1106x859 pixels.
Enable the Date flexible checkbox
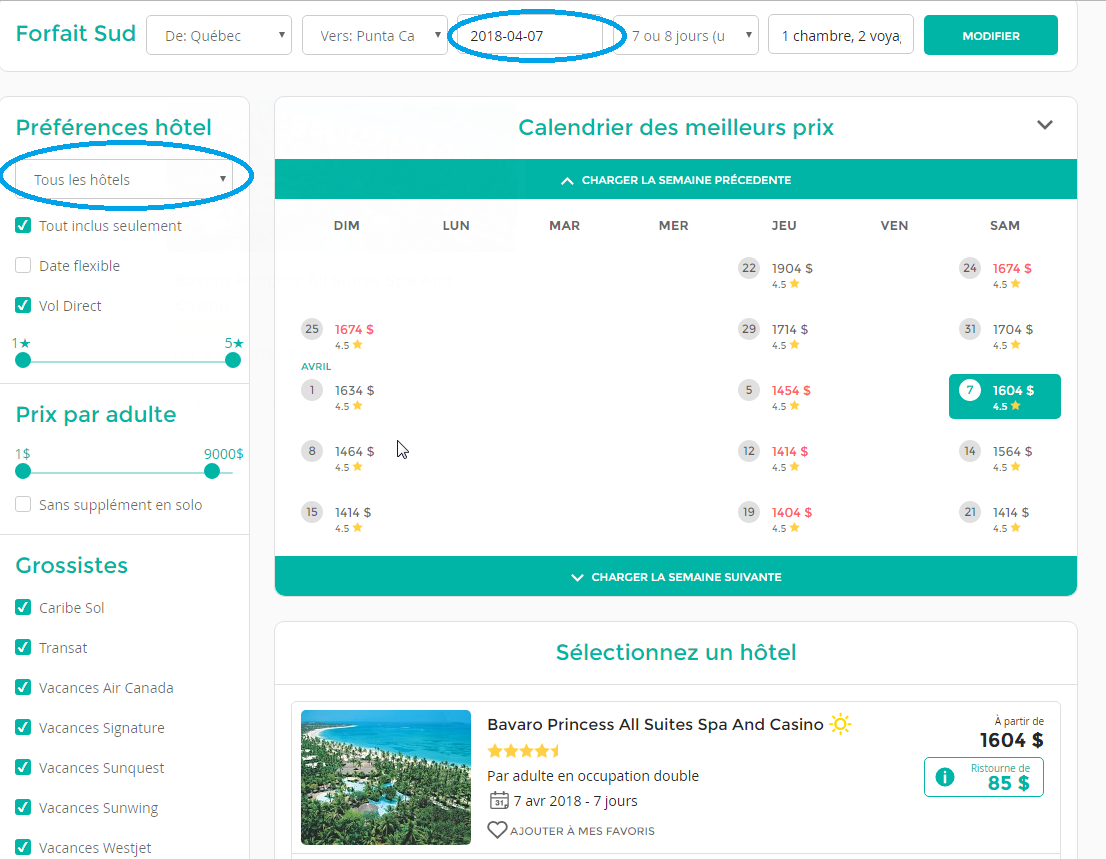click(23, 265)
